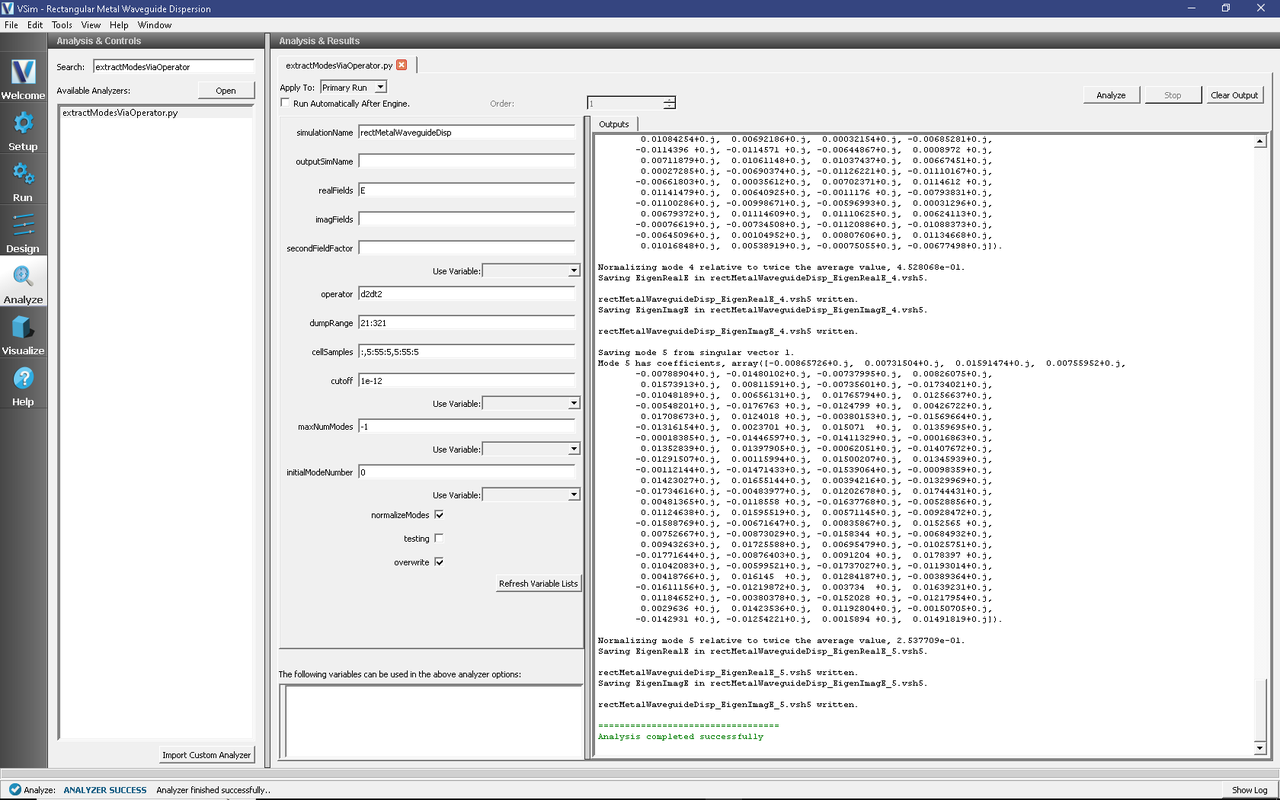1280x800 pixels.
Task: Toggle the normalizeModes checkbox
Action: pos(439,515)
